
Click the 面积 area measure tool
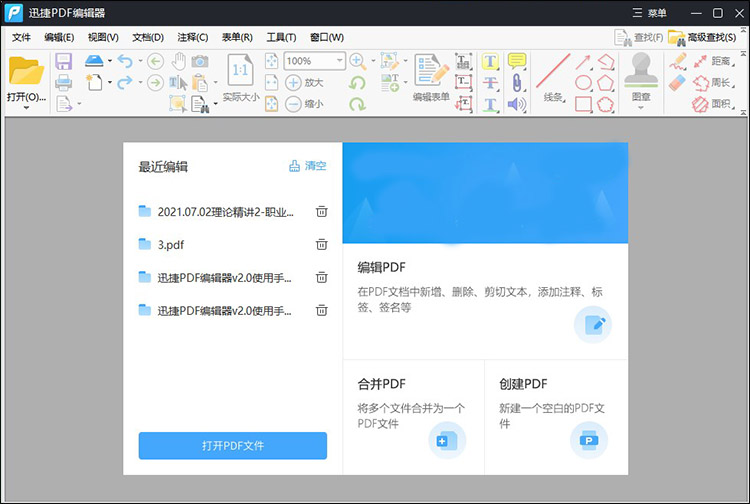click(713, 103)
